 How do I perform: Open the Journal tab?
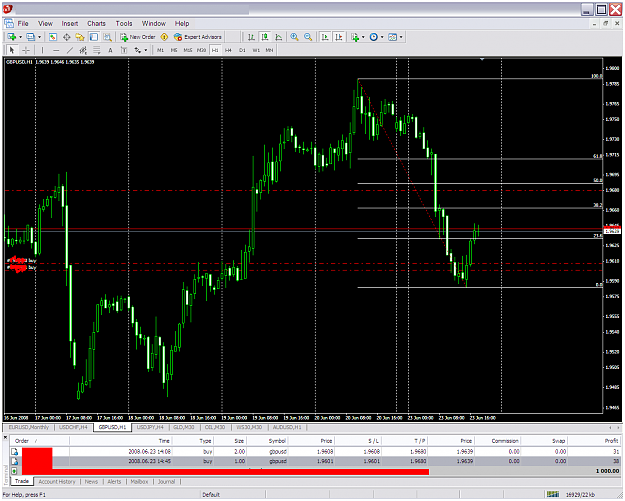pyautogui.click(x=166, y=482)
